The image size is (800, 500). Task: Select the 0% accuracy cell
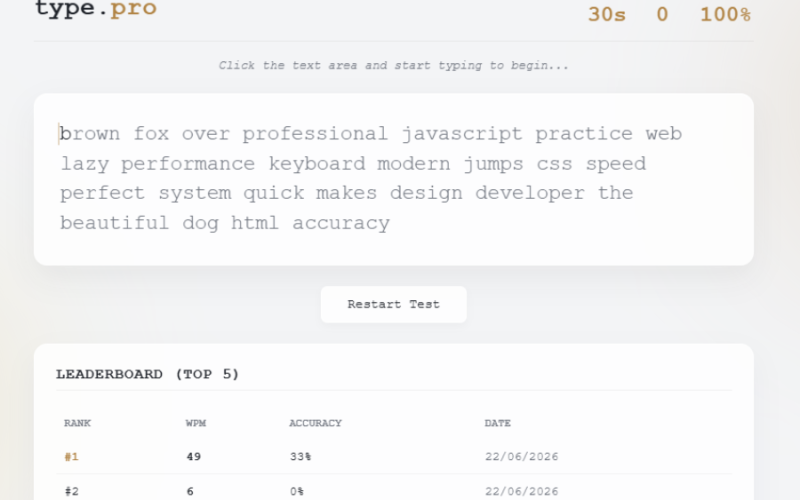click(x=297, y=491)
